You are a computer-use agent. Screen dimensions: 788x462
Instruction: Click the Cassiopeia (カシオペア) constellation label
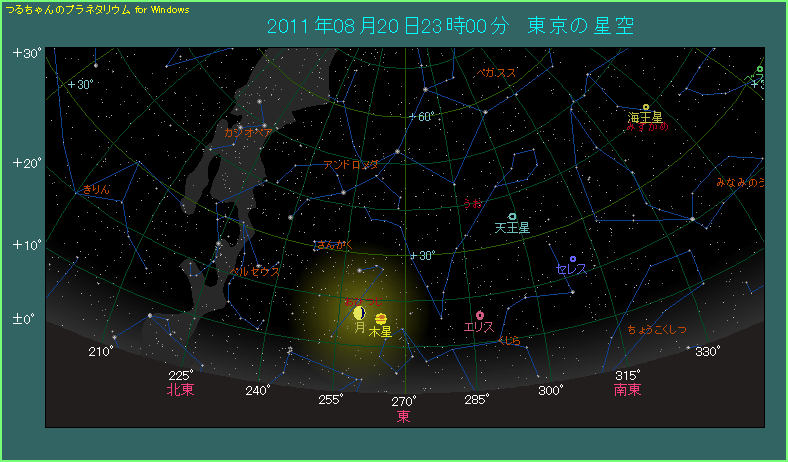248,132
